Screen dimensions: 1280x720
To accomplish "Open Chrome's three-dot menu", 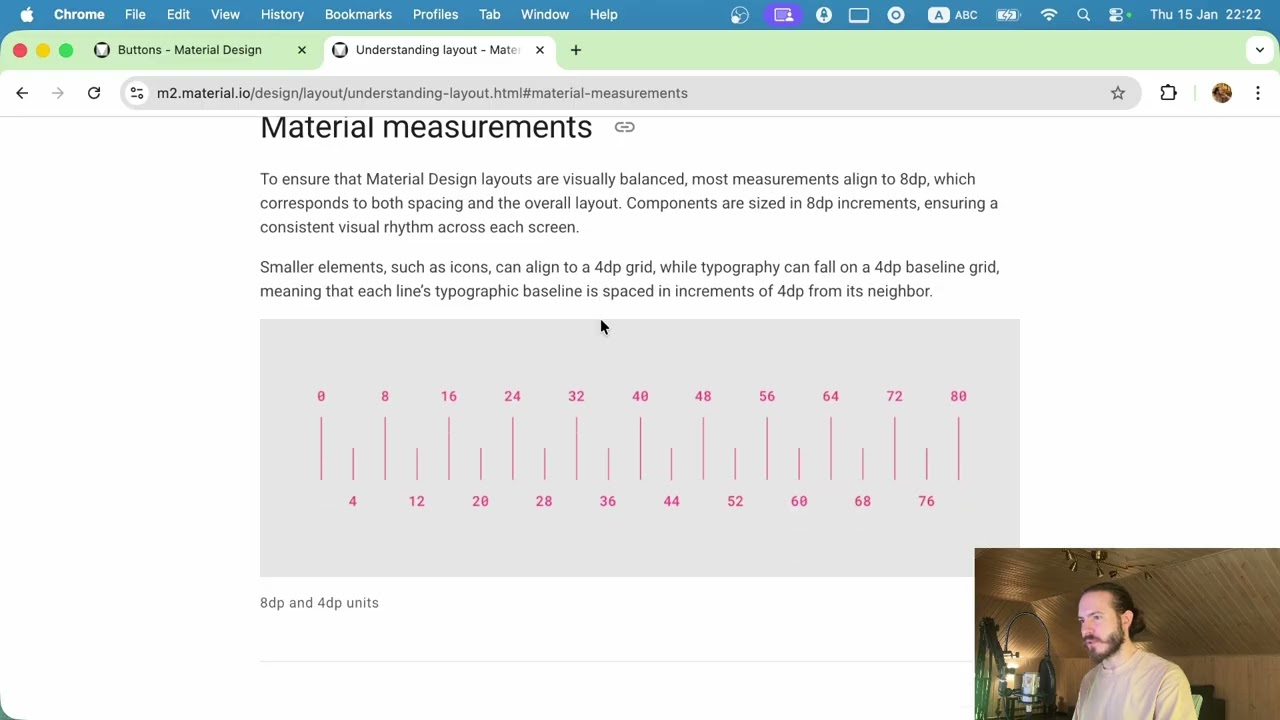I will pos(1258,93).
